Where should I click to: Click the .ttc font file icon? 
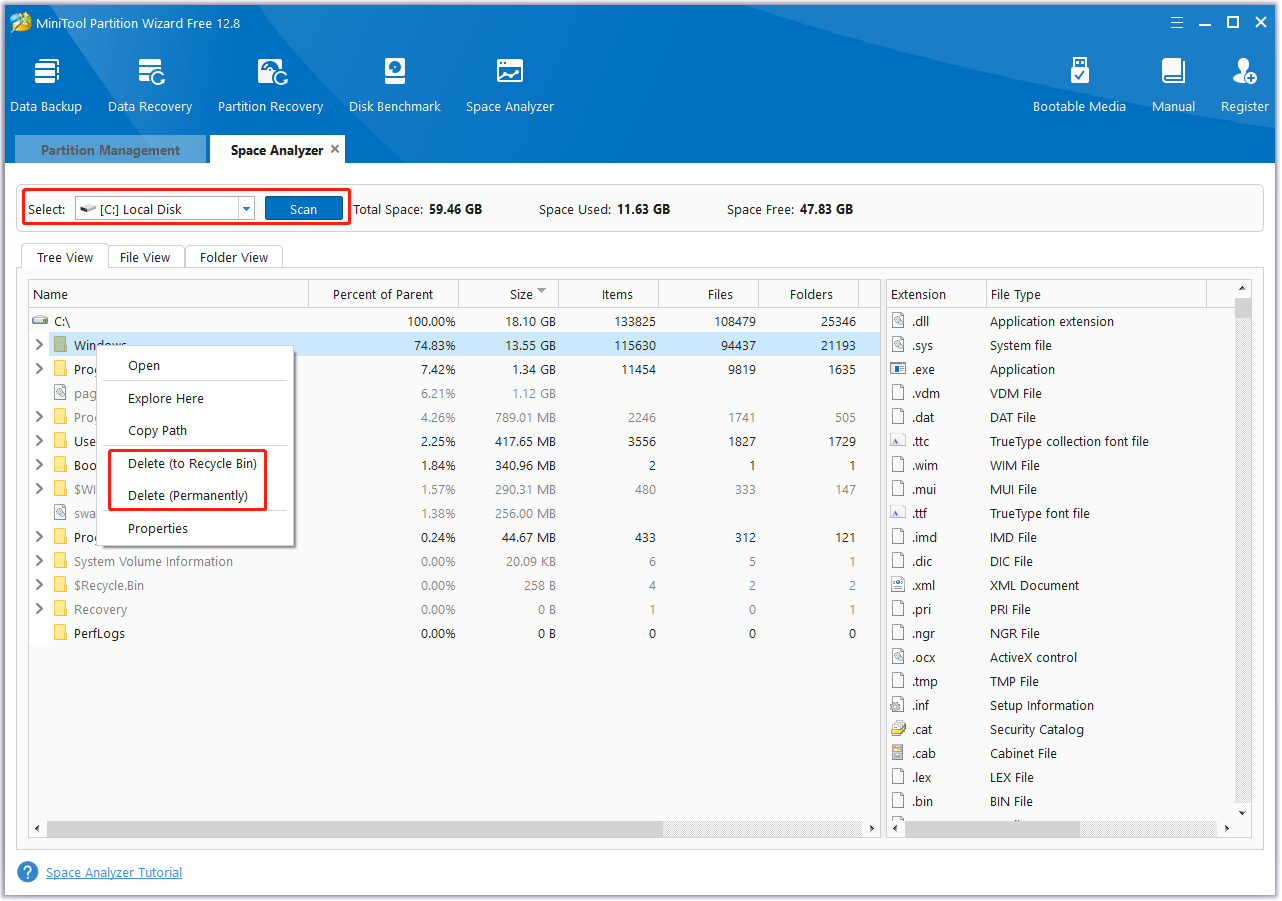tap(897, 441)
